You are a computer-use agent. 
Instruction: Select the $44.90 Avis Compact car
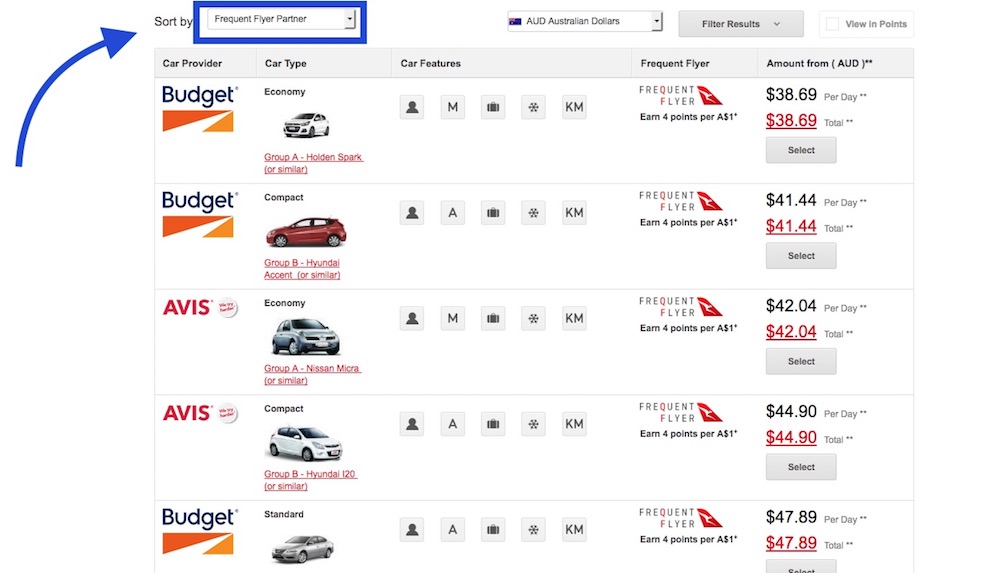tap(801, 467)
